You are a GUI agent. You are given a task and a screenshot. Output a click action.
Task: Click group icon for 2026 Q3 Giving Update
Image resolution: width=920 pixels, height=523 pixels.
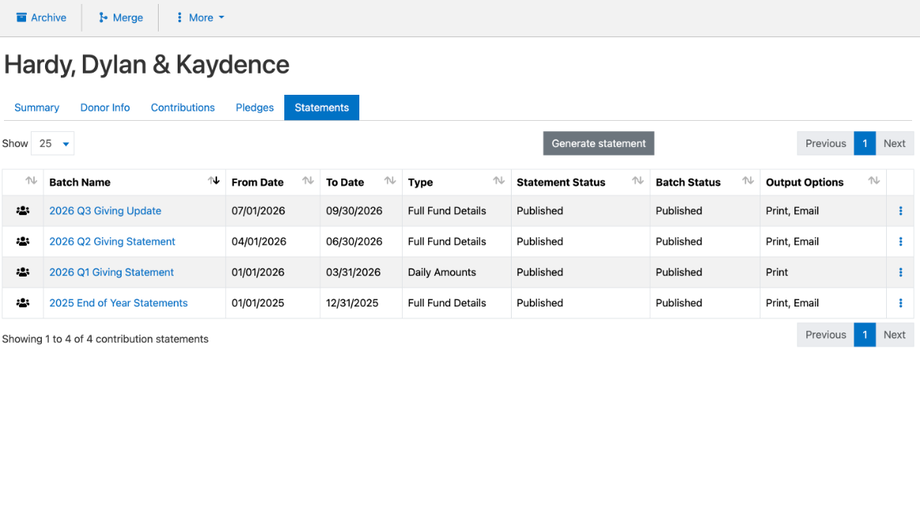pyautogui.click(x=23, y=211)
